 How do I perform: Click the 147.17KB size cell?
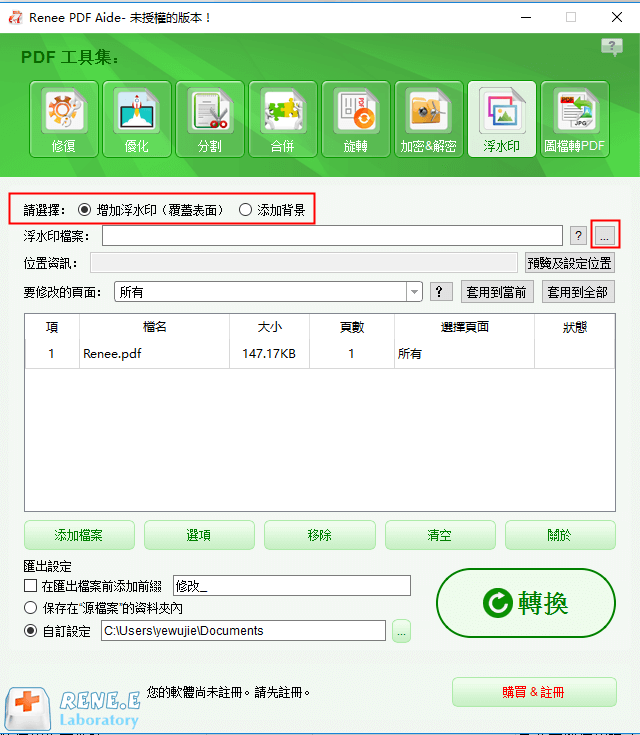269,353
